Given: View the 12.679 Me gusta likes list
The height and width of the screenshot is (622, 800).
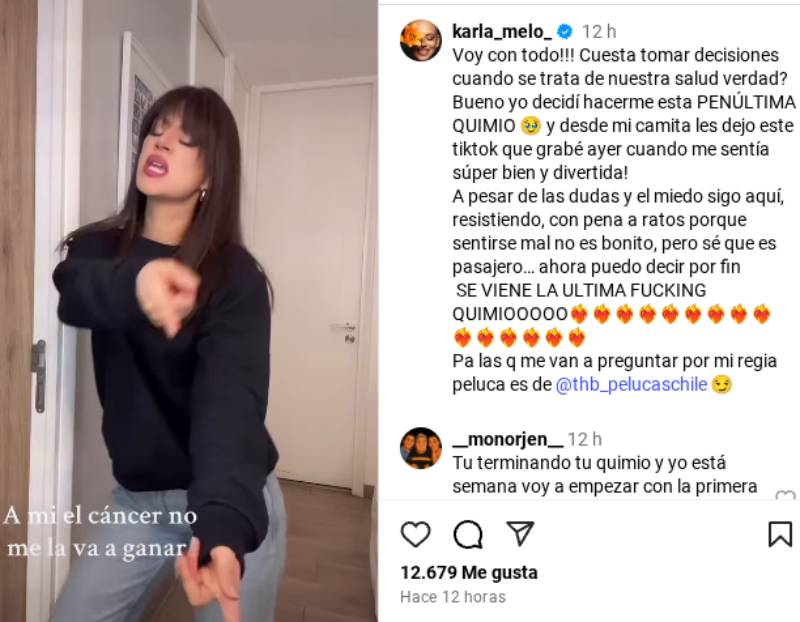Looking at the screenshot, I should (x=469, y=573).
